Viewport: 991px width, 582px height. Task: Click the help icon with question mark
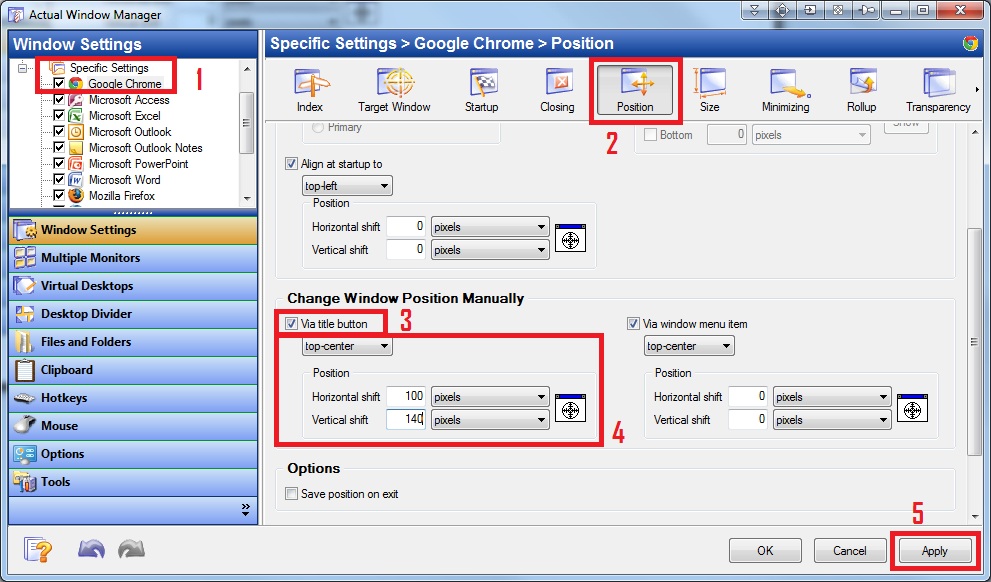tap(38, 549)
